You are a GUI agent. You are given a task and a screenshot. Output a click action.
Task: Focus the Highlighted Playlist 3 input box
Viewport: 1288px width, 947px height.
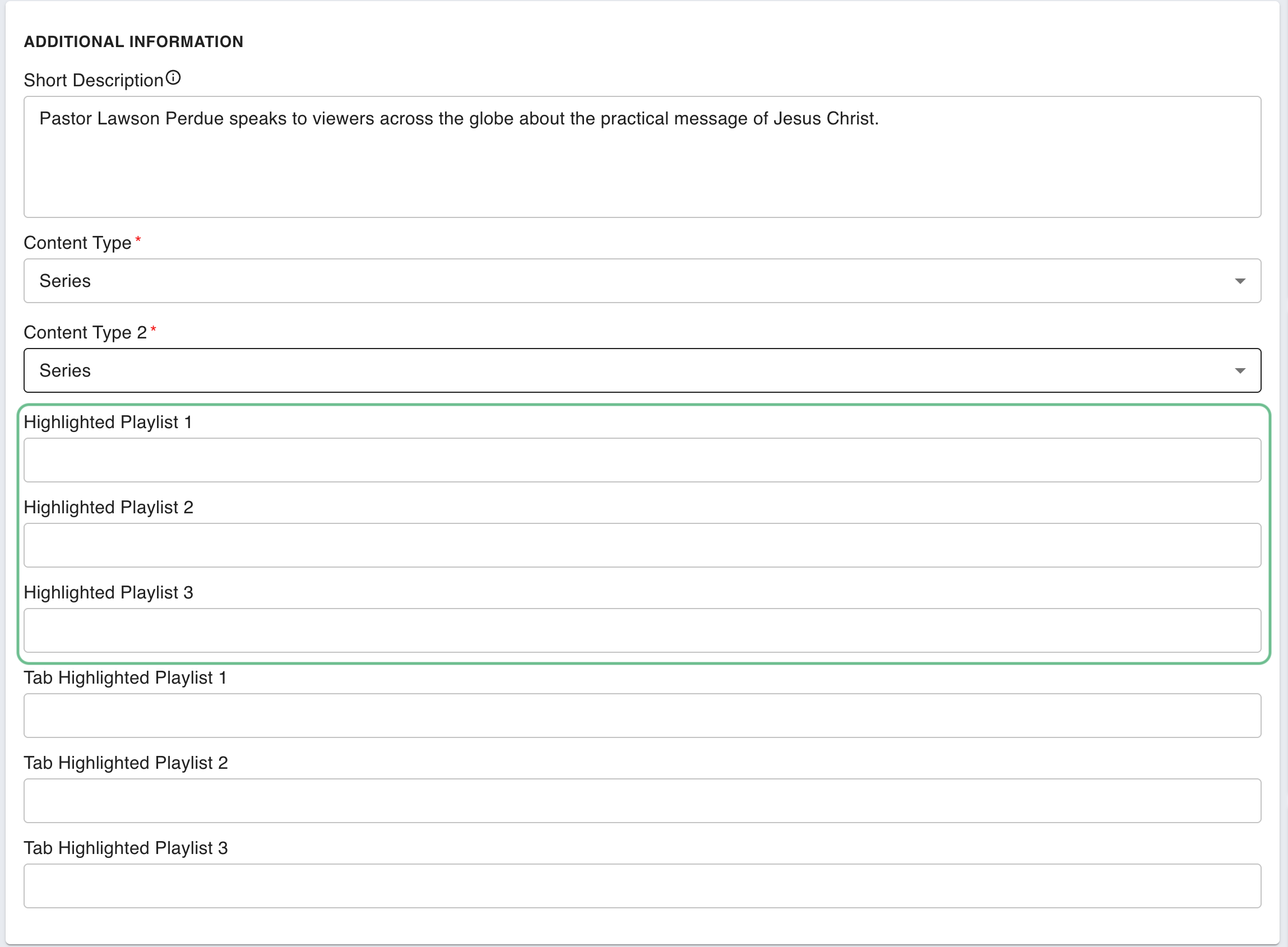pyautogui.click(x=642, y=630)
